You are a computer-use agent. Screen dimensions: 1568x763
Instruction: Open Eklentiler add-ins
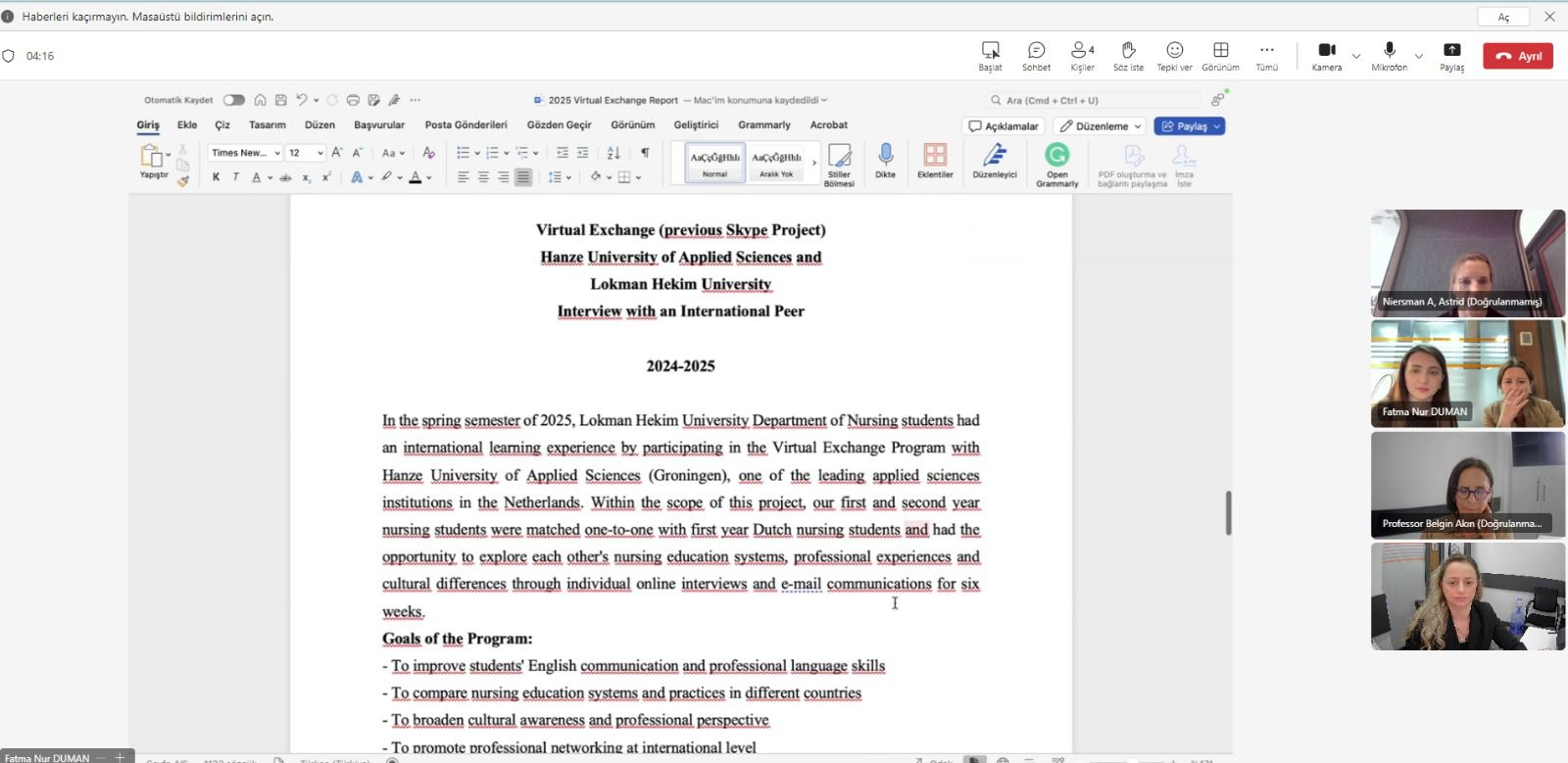(x=935, y=162)
